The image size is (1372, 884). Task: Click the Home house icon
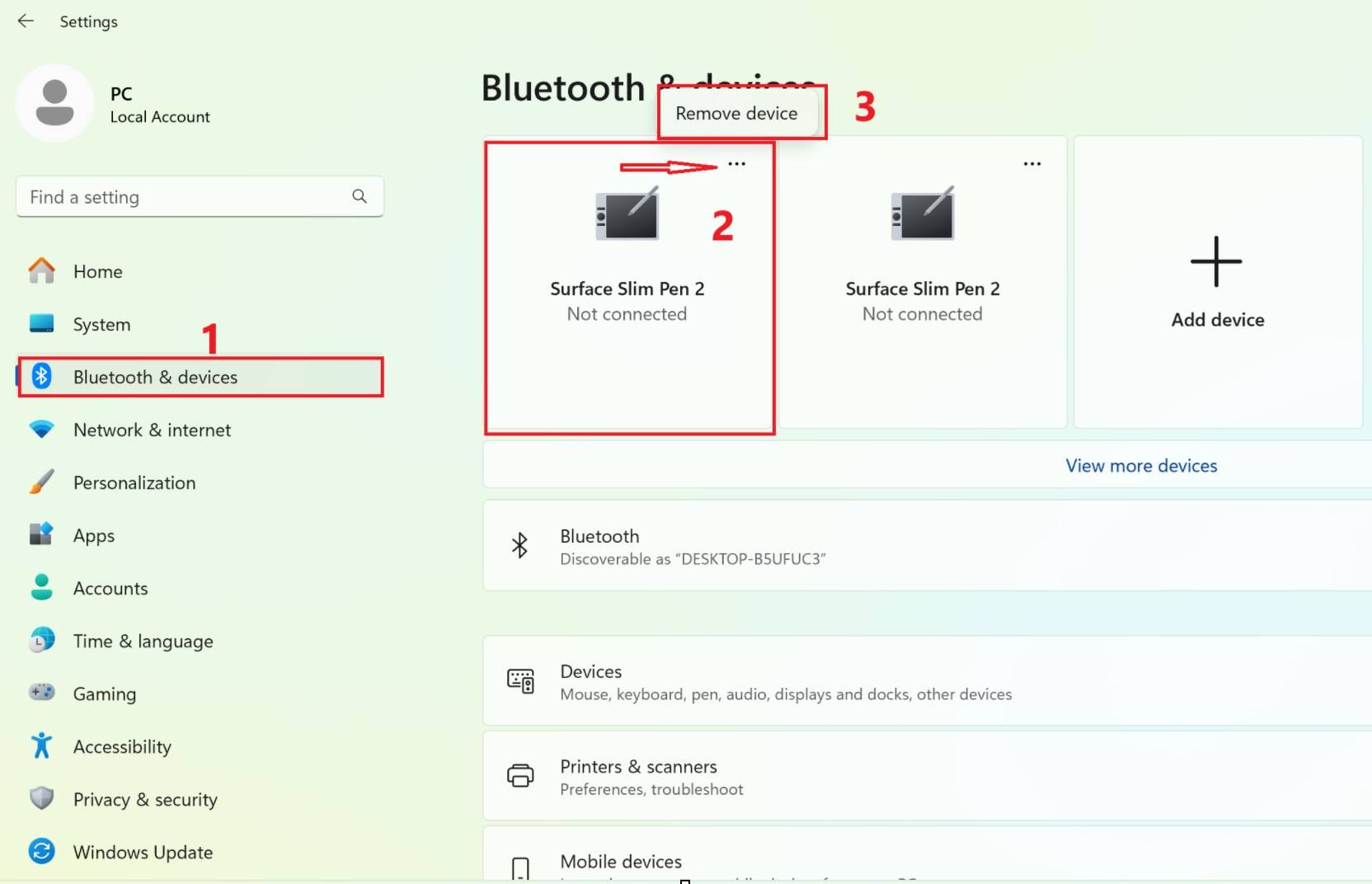pos(41,271)
